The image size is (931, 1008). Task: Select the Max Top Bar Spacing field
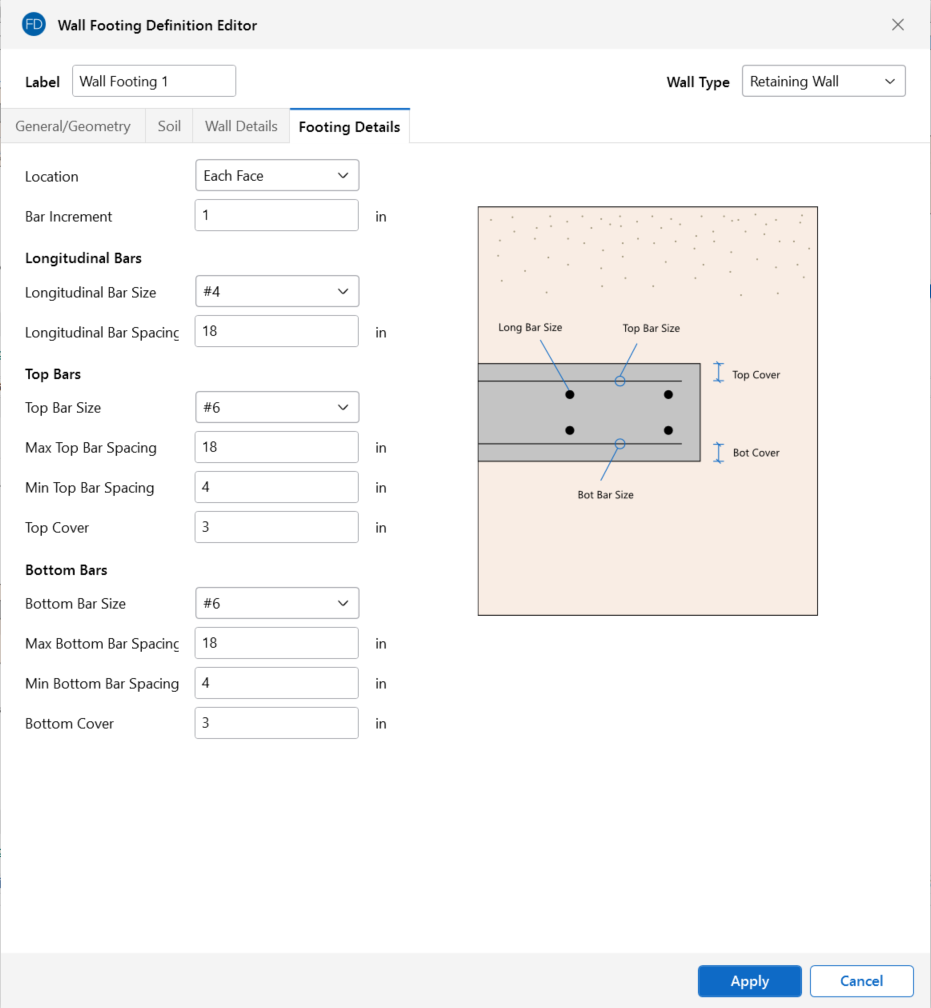click(276, 448)
